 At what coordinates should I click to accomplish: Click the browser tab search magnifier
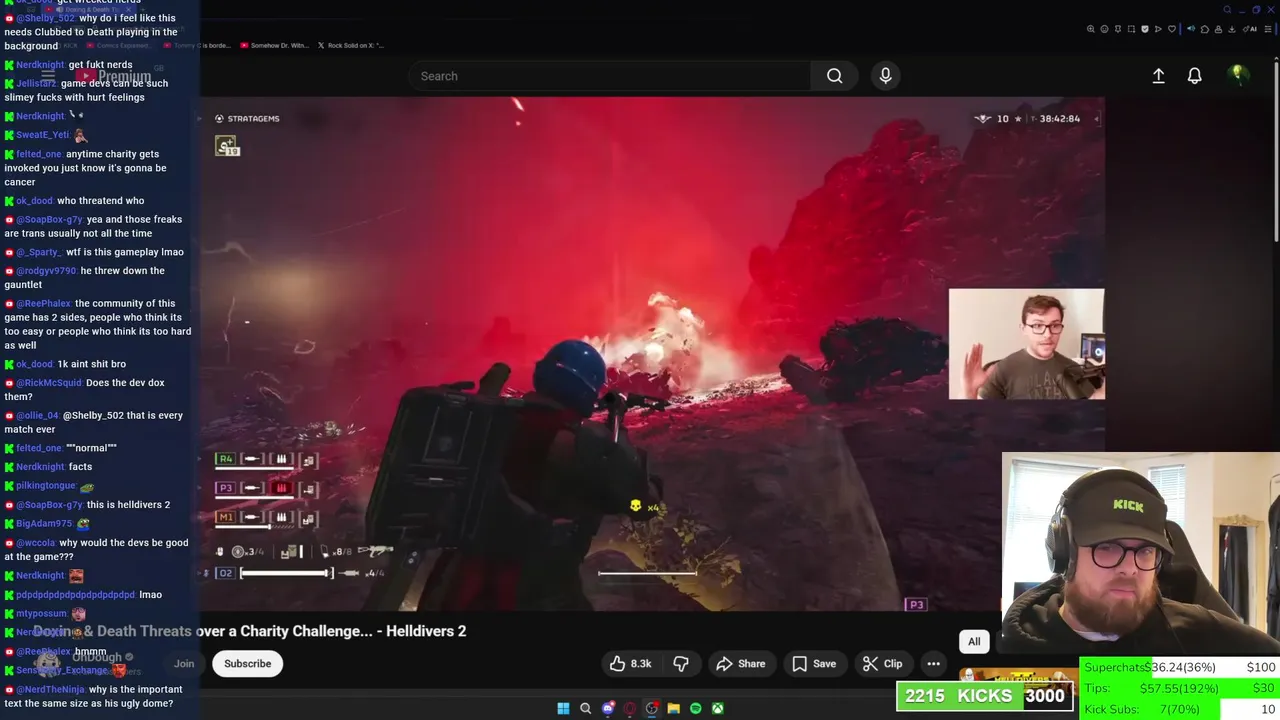[1228, 10]
